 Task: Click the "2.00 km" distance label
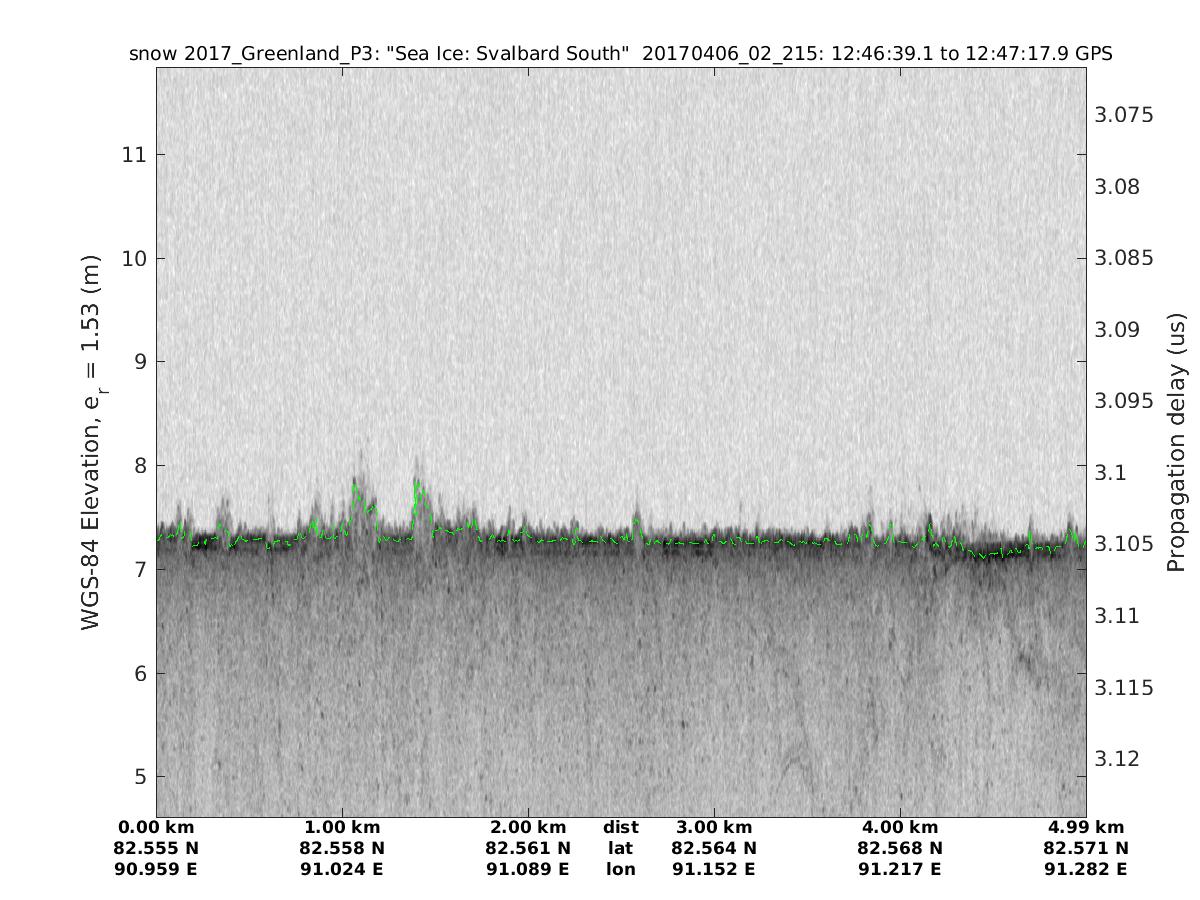coord(528,828)
